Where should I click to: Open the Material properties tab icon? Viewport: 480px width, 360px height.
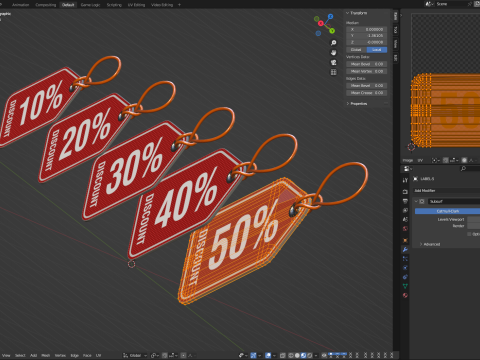click(x=405, y=295)
